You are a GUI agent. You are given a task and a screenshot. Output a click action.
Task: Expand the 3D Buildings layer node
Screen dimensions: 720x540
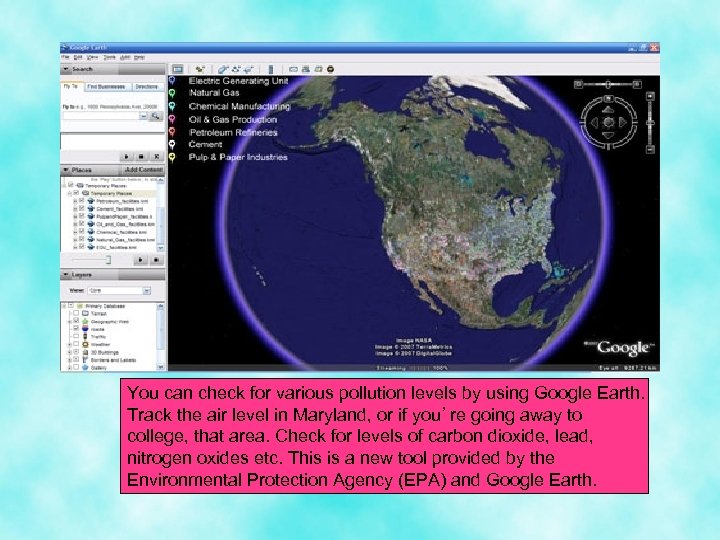70,352
